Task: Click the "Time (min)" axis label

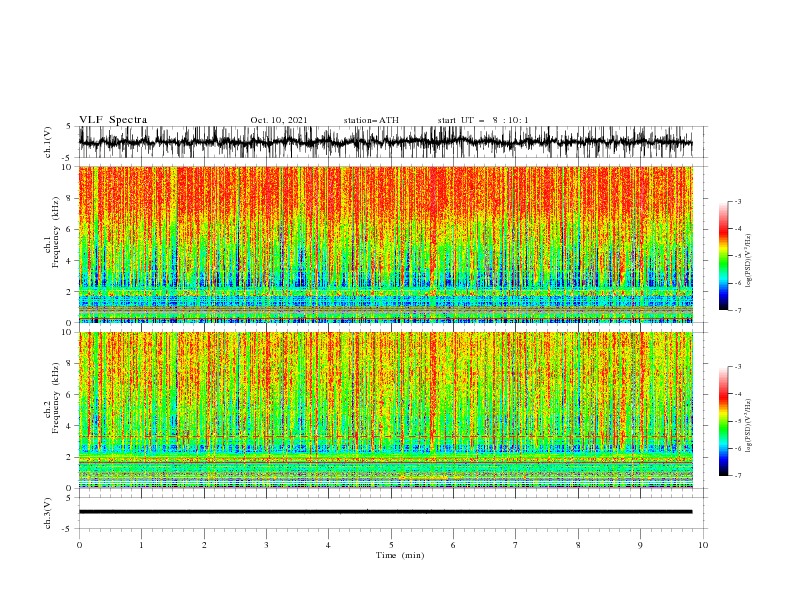Action: pyautogui.click(x=400, y=555)
